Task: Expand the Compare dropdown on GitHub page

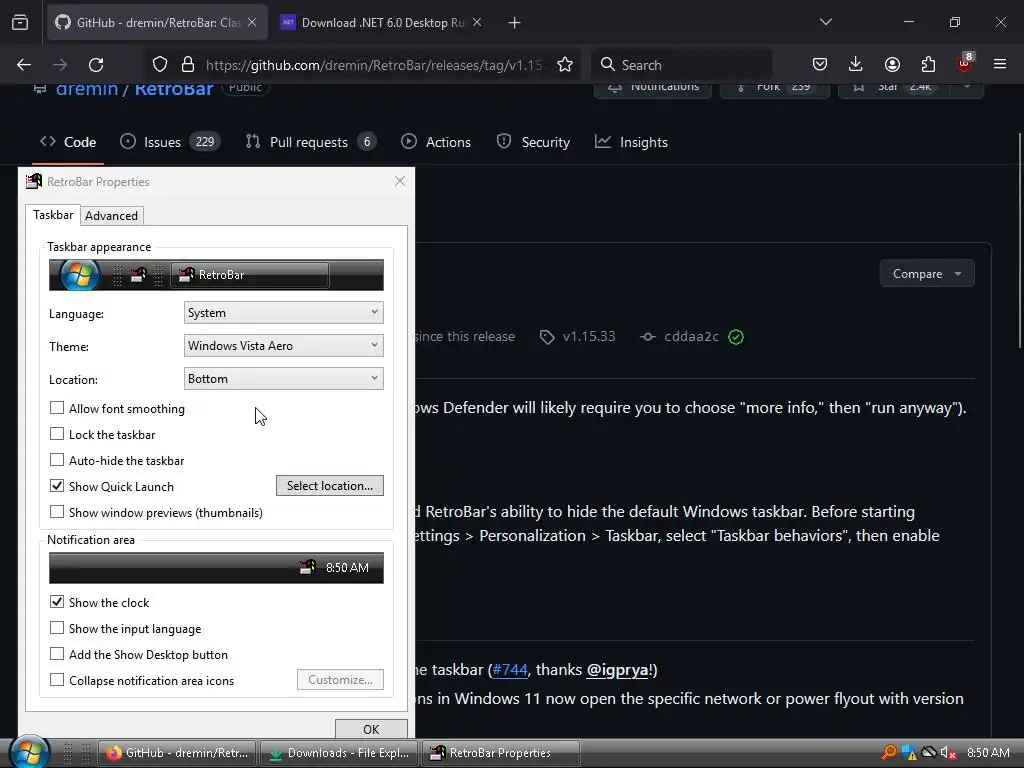Action: click(927, 274)
